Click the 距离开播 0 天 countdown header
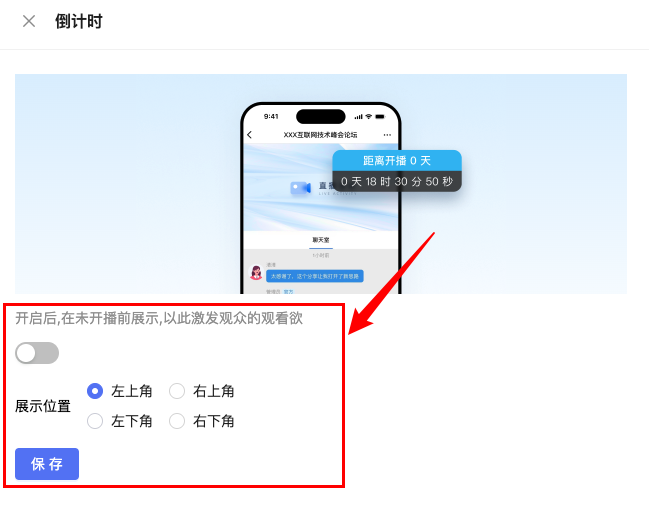The width and height of the screenshot is (649, 514). click(397, 161)
